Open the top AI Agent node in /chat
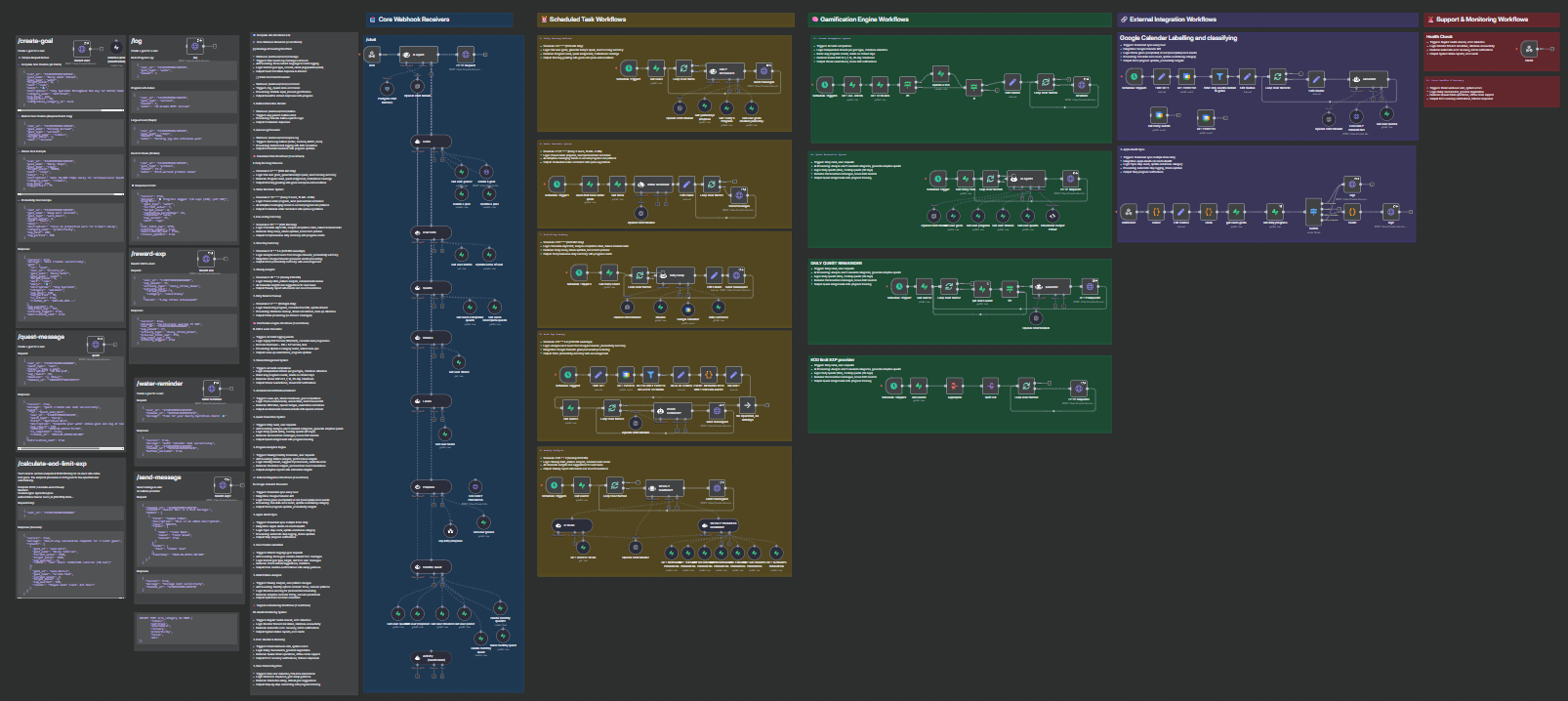The height and width of the screenshot is (701, 1568). (x=417, y=55)
